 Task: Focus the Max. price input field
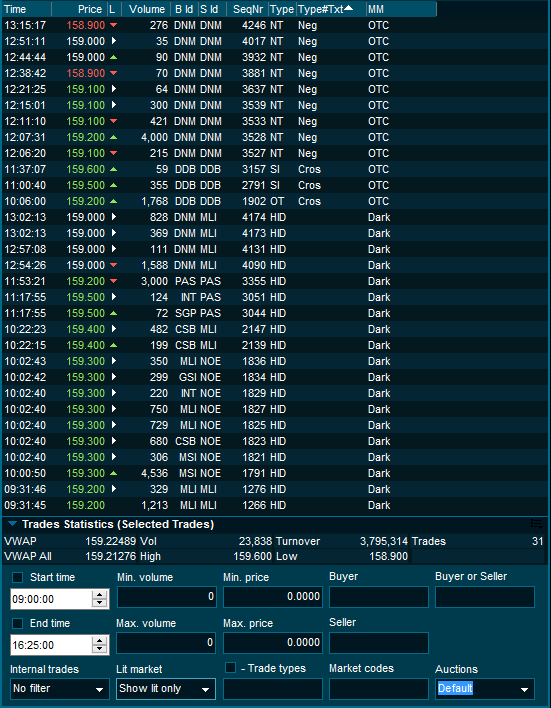click(x=273, y=643)
